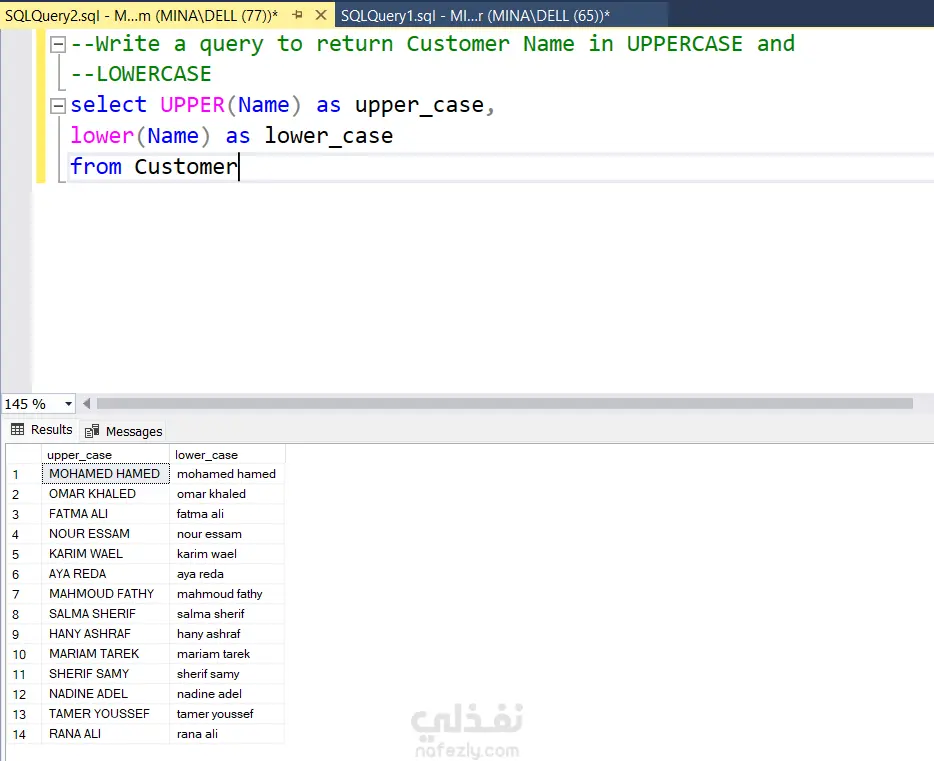The height and width of the screenshot is (761, 934).
Task: Open the 145 % zoom dropdown
Action: click(69, 404)
